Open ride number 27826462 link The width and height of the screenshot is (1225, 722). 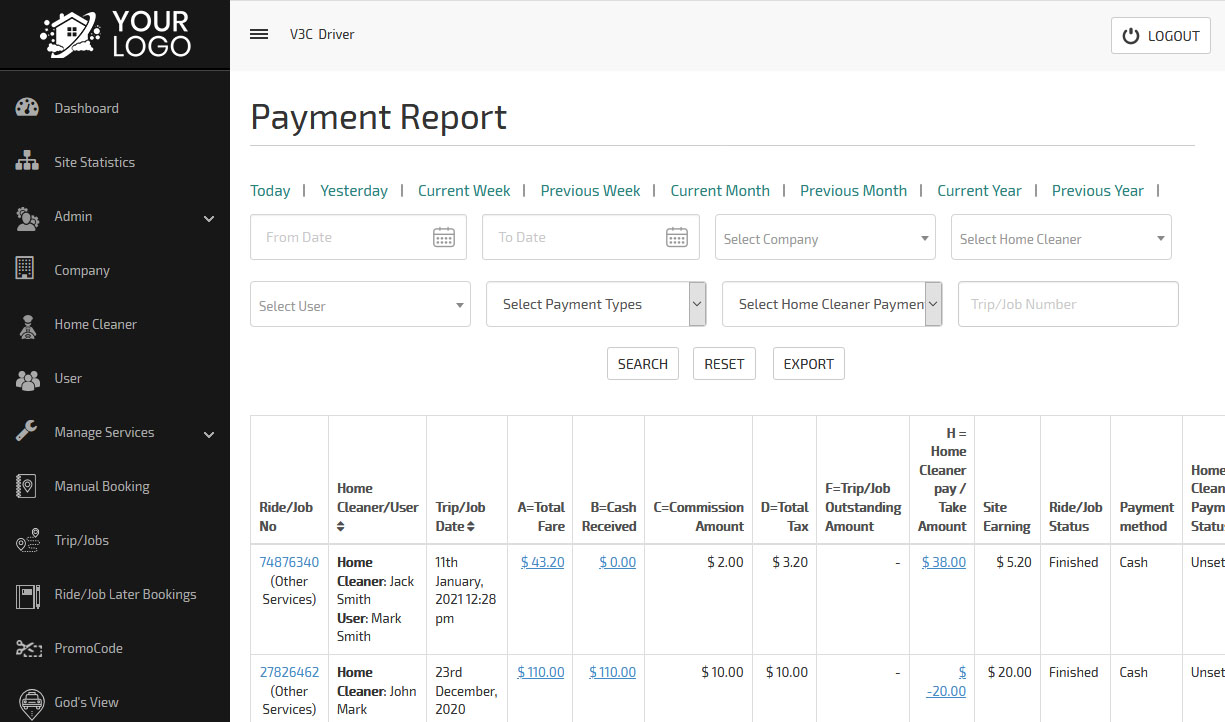pos(289,672)
